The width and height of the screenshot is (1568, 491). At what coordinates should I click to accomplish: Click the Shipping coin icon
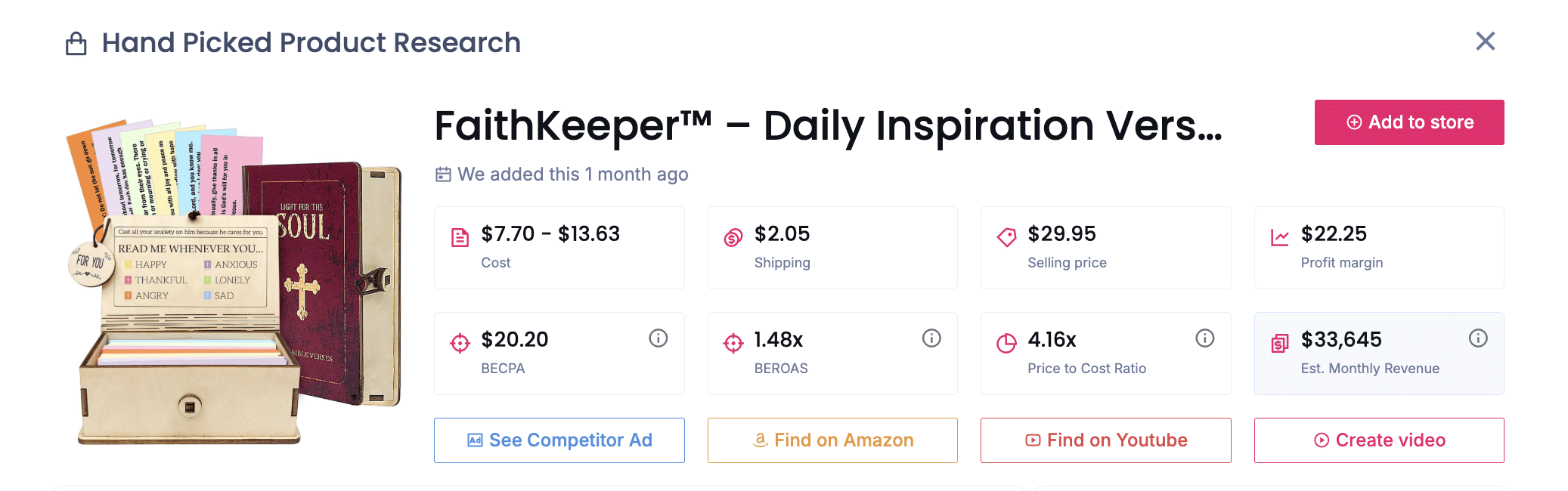tap(733, 238)
